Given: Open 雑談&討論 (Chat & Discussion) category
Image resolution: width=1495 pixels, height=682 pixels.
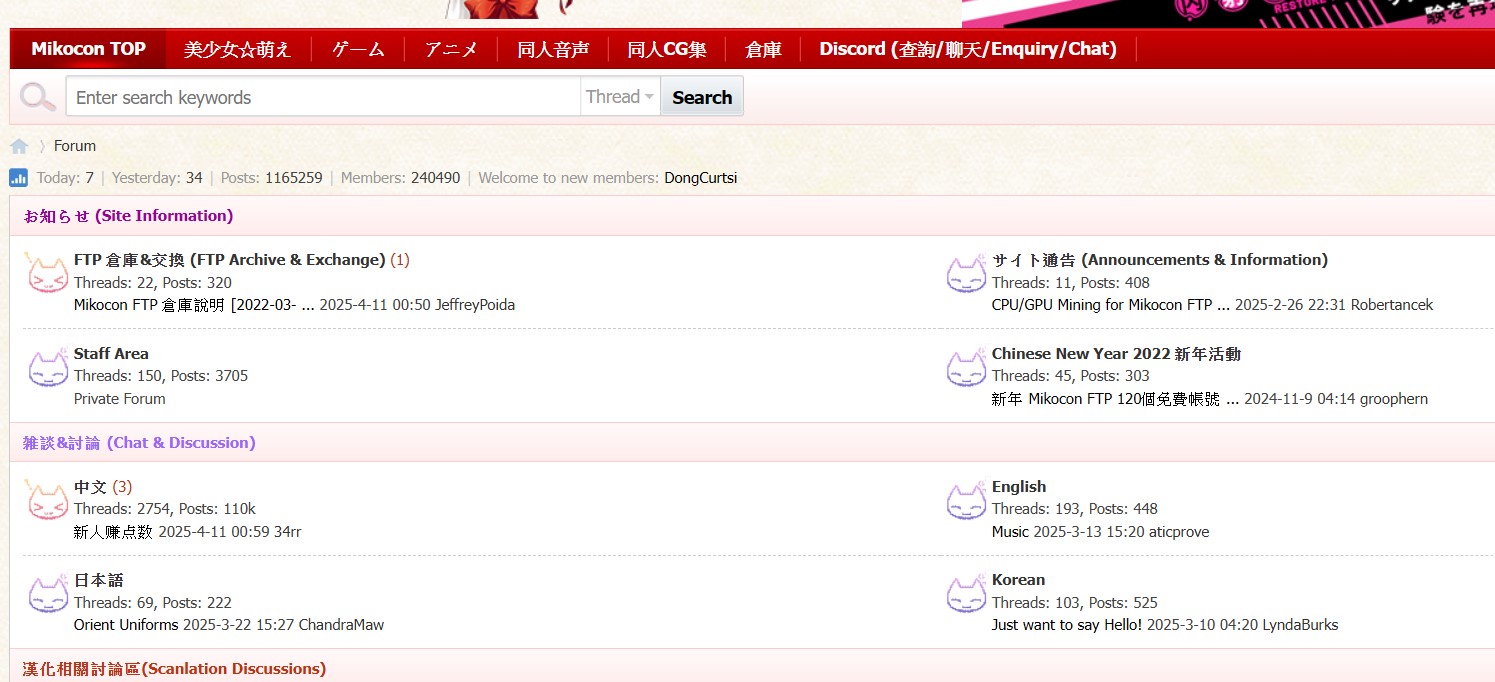Looking at the screenshot, I should point(139,443).
